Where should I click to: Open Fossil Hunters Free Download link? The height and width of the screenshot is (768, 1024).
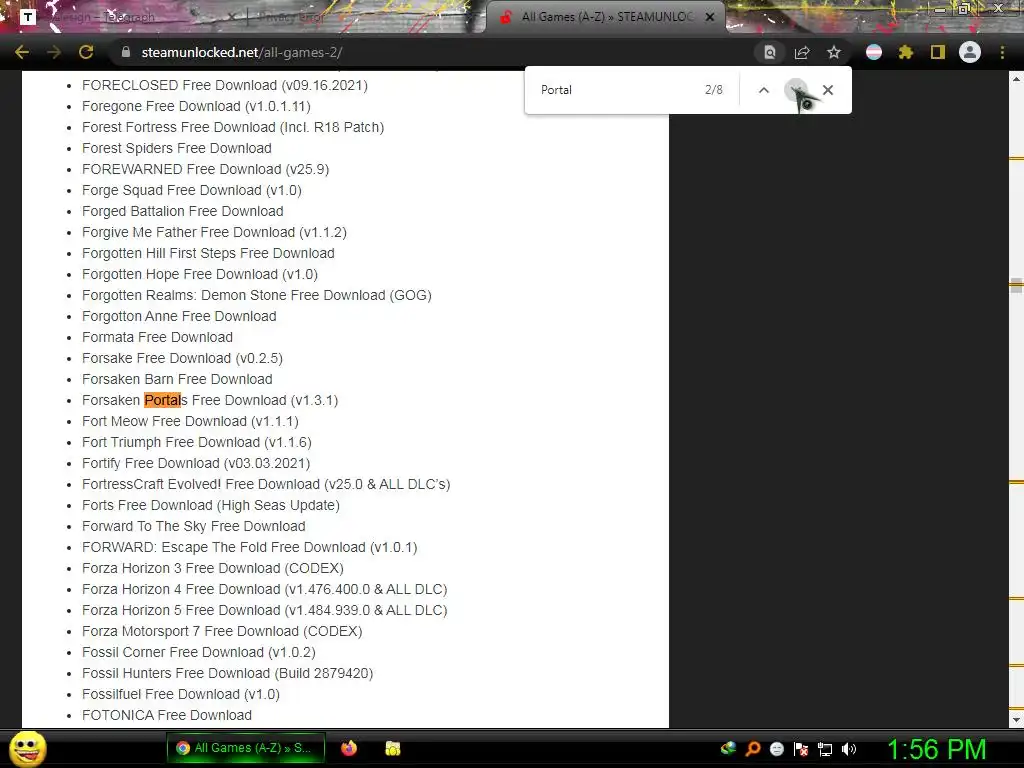coord(228,673)
